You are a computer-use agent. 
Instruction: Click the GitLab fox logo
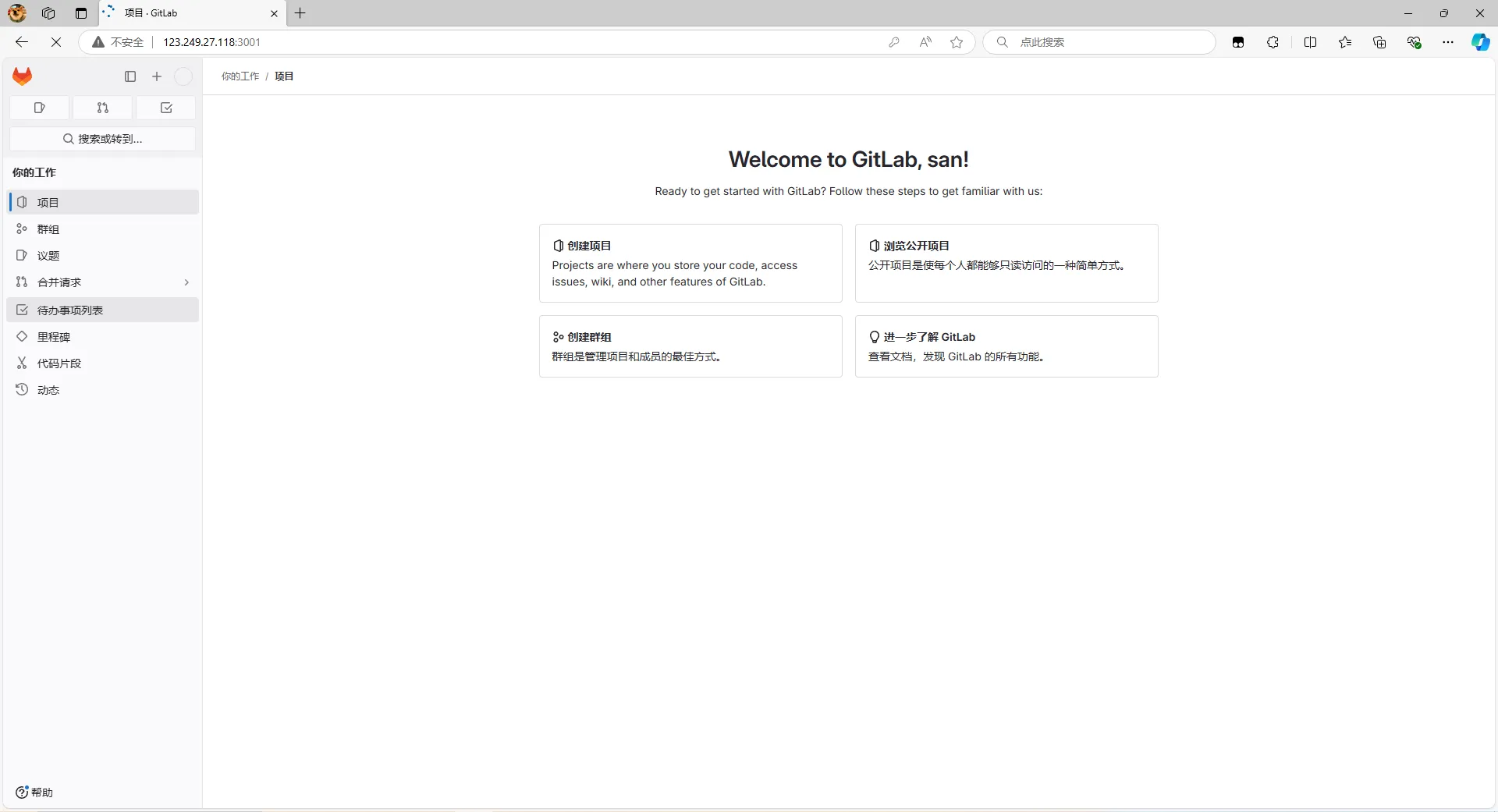tap(23, 76)
